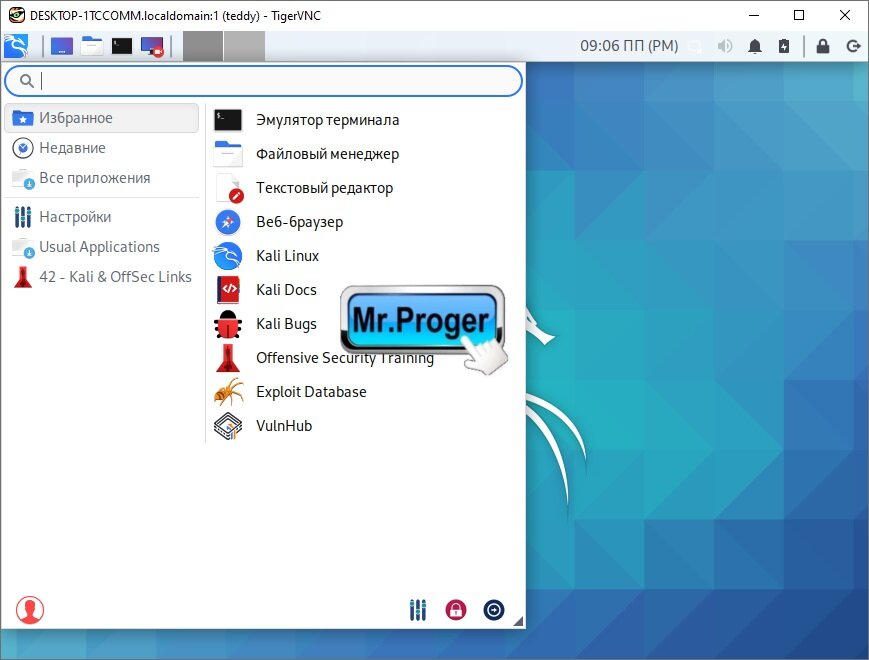The width and height of the screenshot is (869, 660).
Task: Click the menu resize grip corner
Action: (518, 622)
